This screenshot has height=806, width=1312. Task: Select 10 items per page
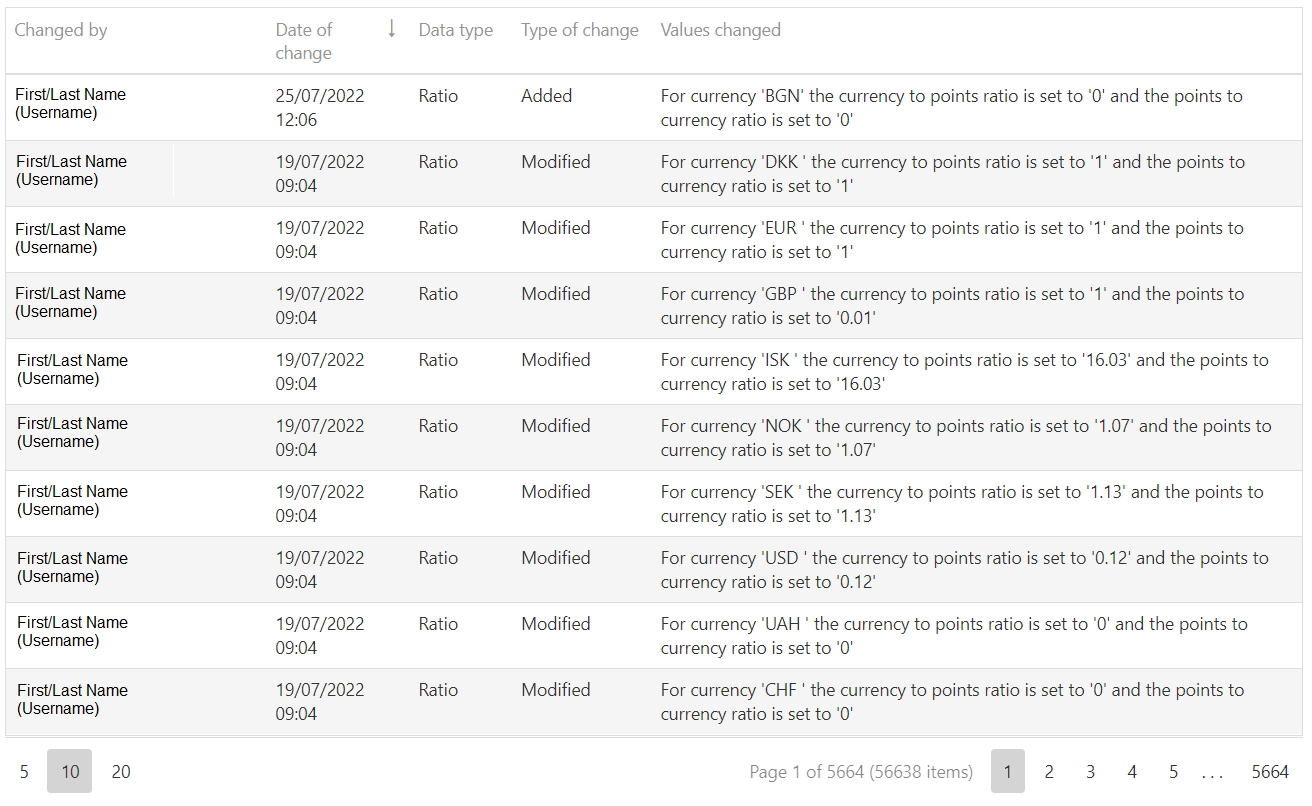click(x=70, y=771)
